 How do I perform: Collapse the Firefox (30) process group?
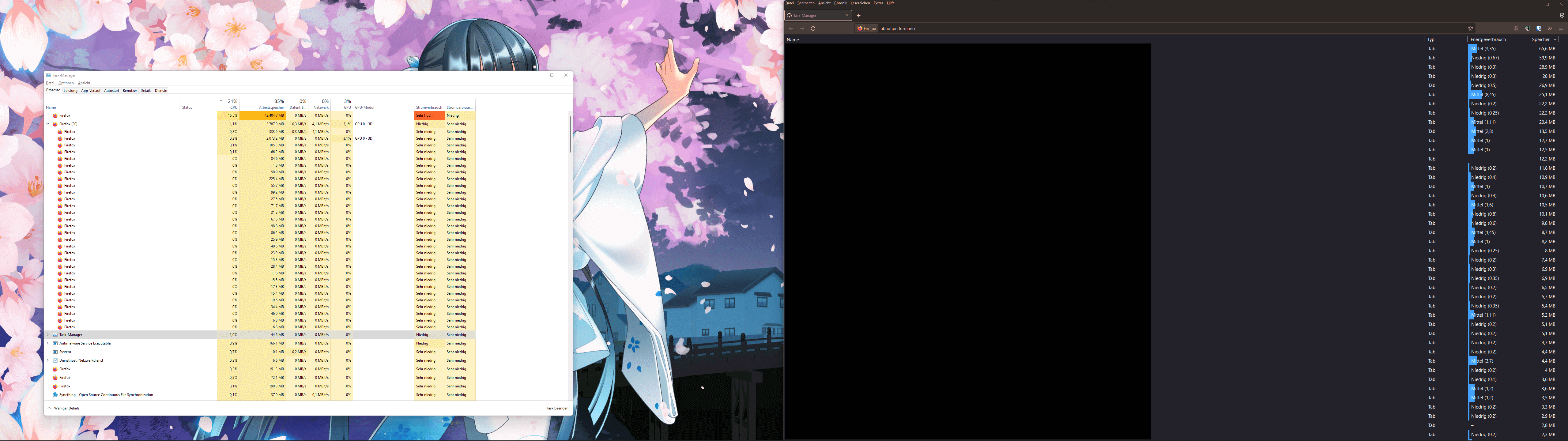pos(48,124)
